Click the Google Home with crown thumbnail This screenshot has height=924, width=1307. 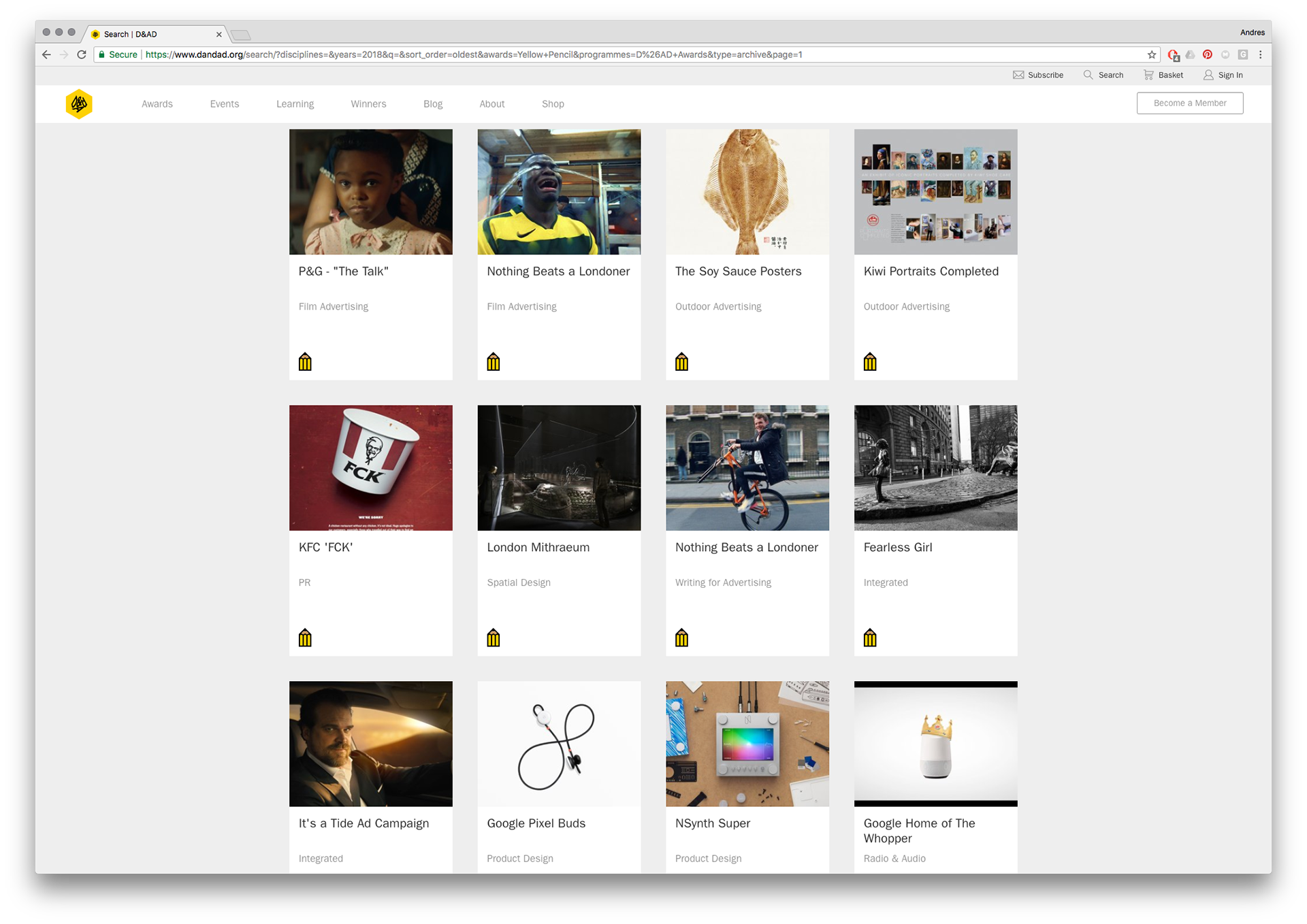(936, 744)
